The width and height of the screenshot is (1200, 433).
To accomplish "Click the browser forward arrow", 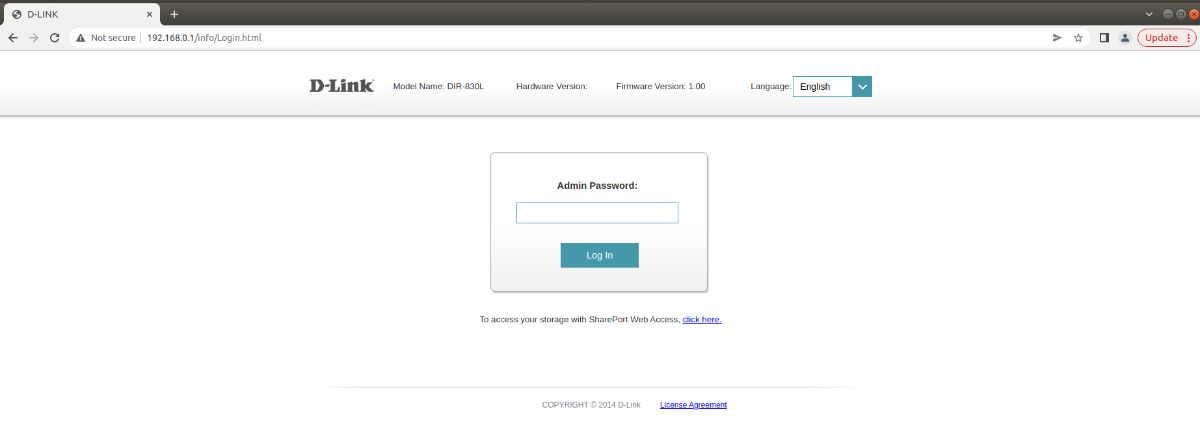I will tap(35, 37).
